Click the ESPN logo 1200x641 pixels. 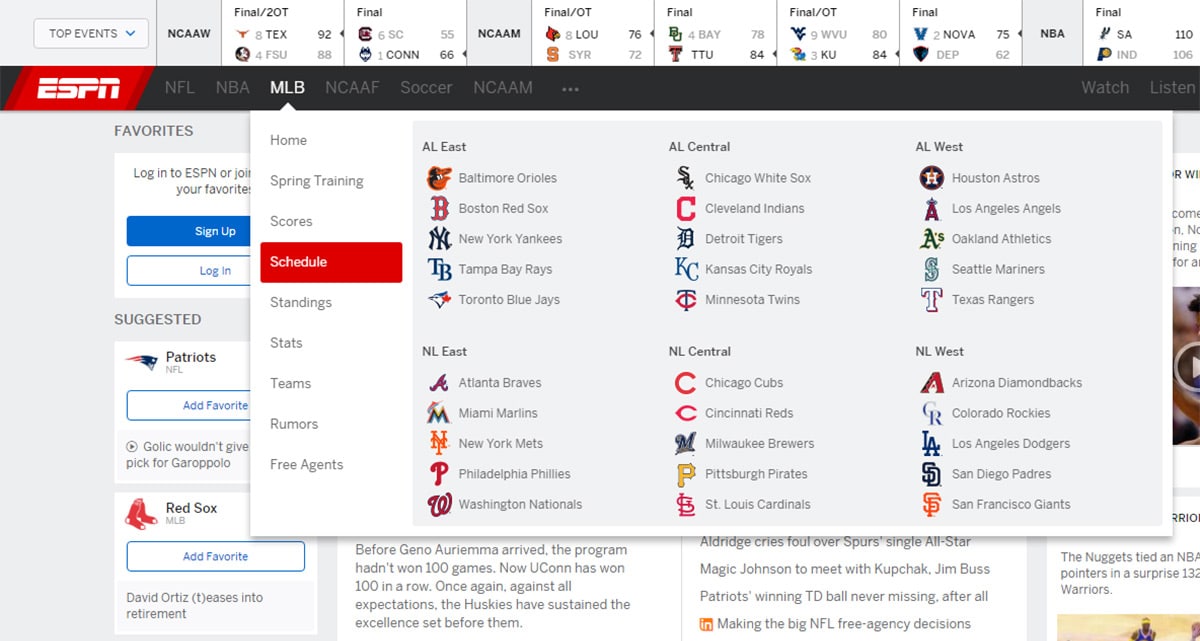click(78, 88)
